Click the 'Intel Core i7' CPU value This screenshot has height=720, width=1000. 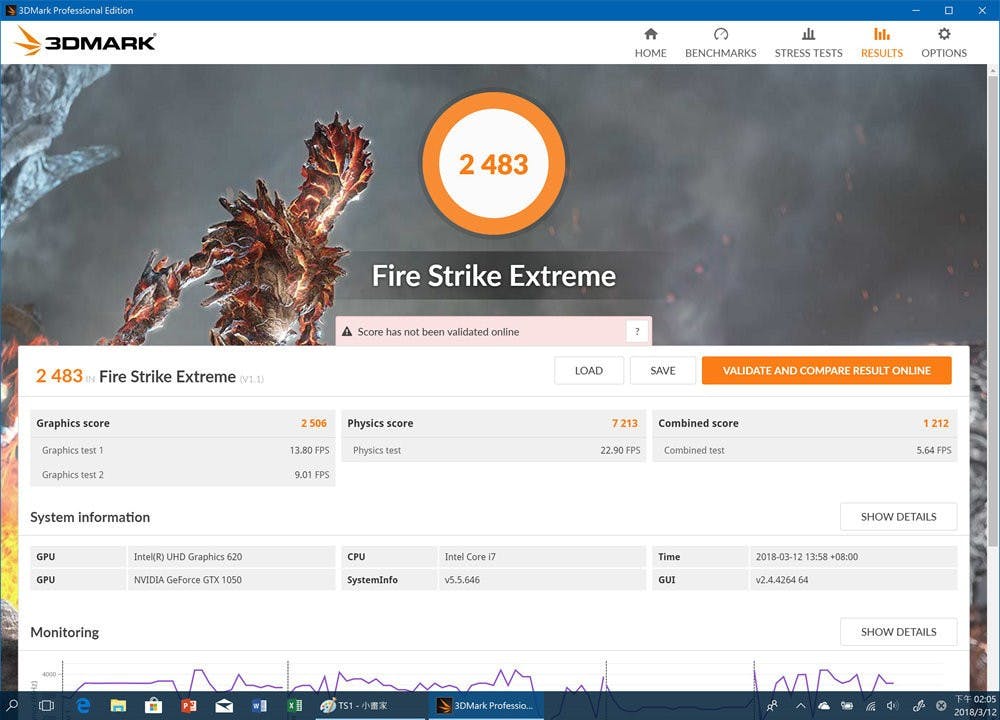470,557
